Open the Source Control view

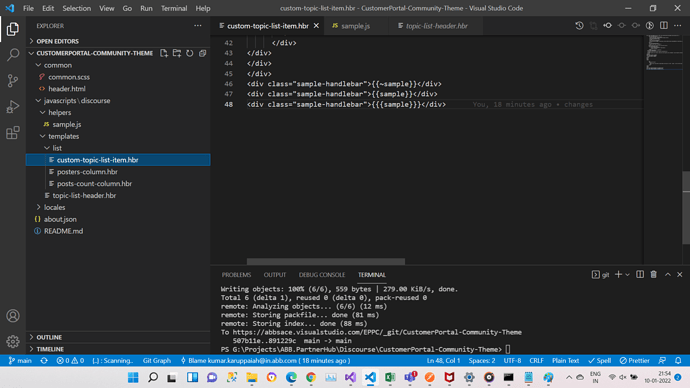13,81
